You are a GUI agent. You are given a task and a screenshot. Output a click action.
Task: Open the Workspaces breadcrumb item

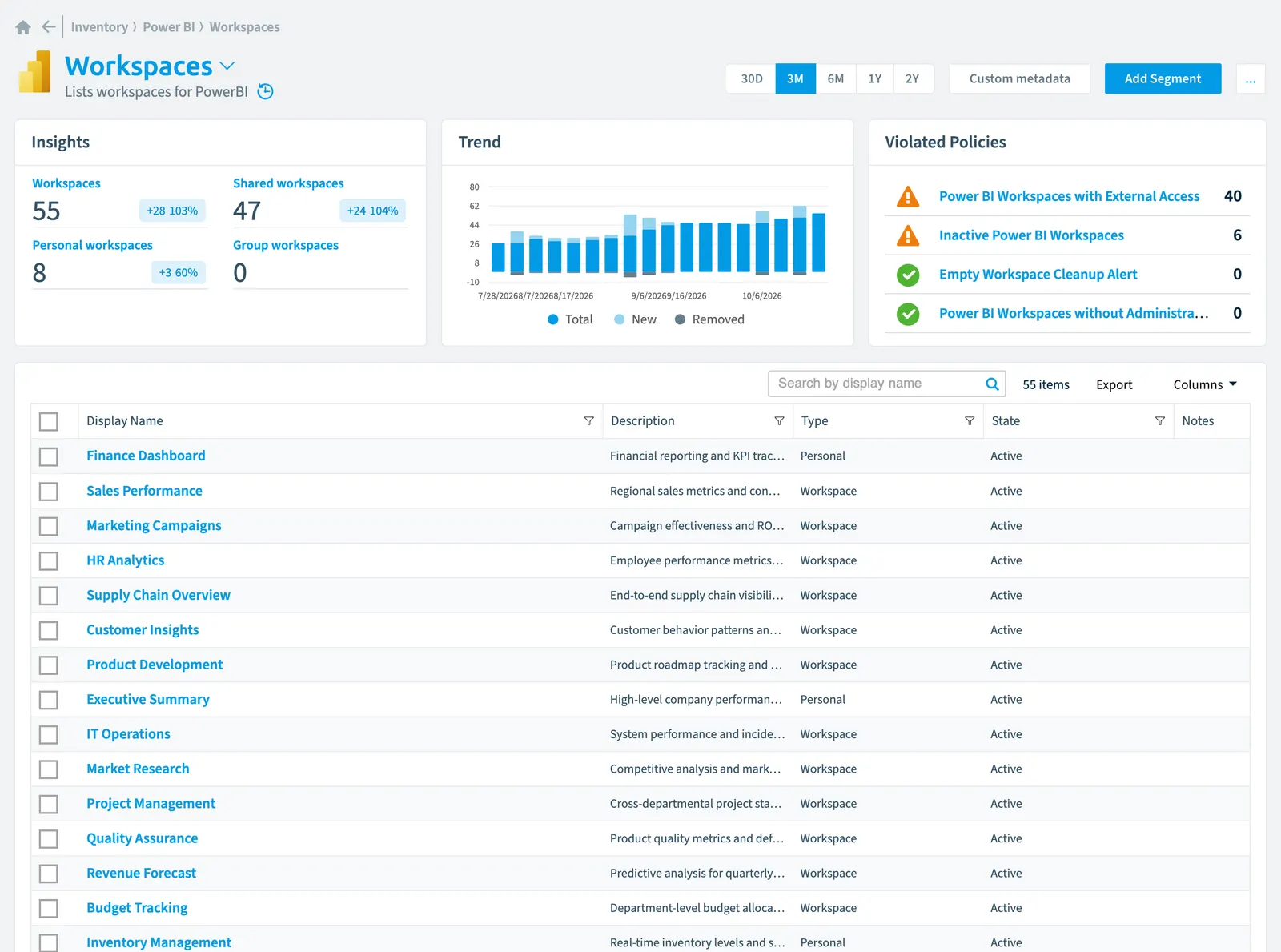[x=245, y=27]
